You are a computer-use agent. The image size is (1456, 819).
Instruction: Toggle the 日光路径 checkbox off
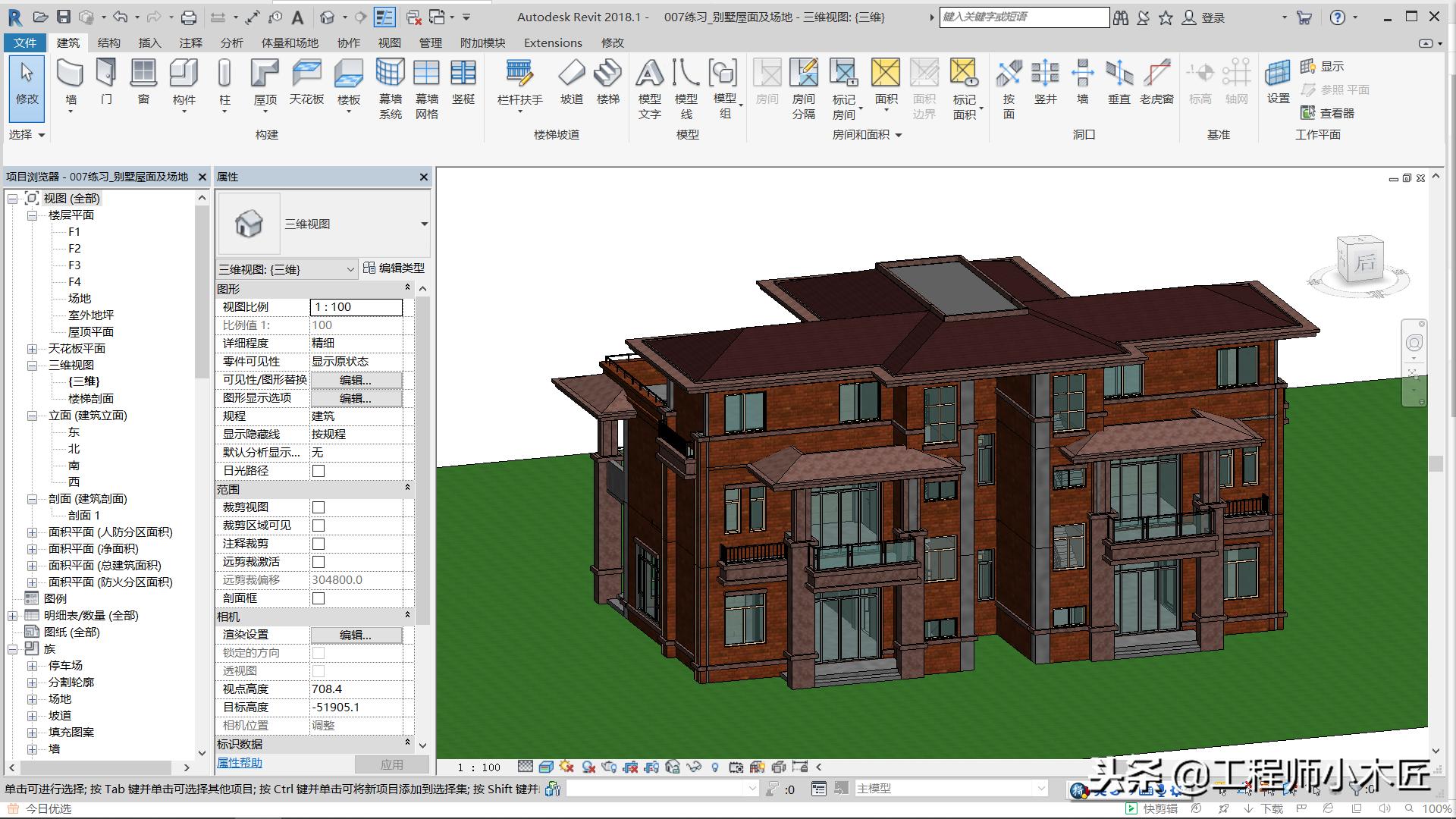[x=317, y=470]
